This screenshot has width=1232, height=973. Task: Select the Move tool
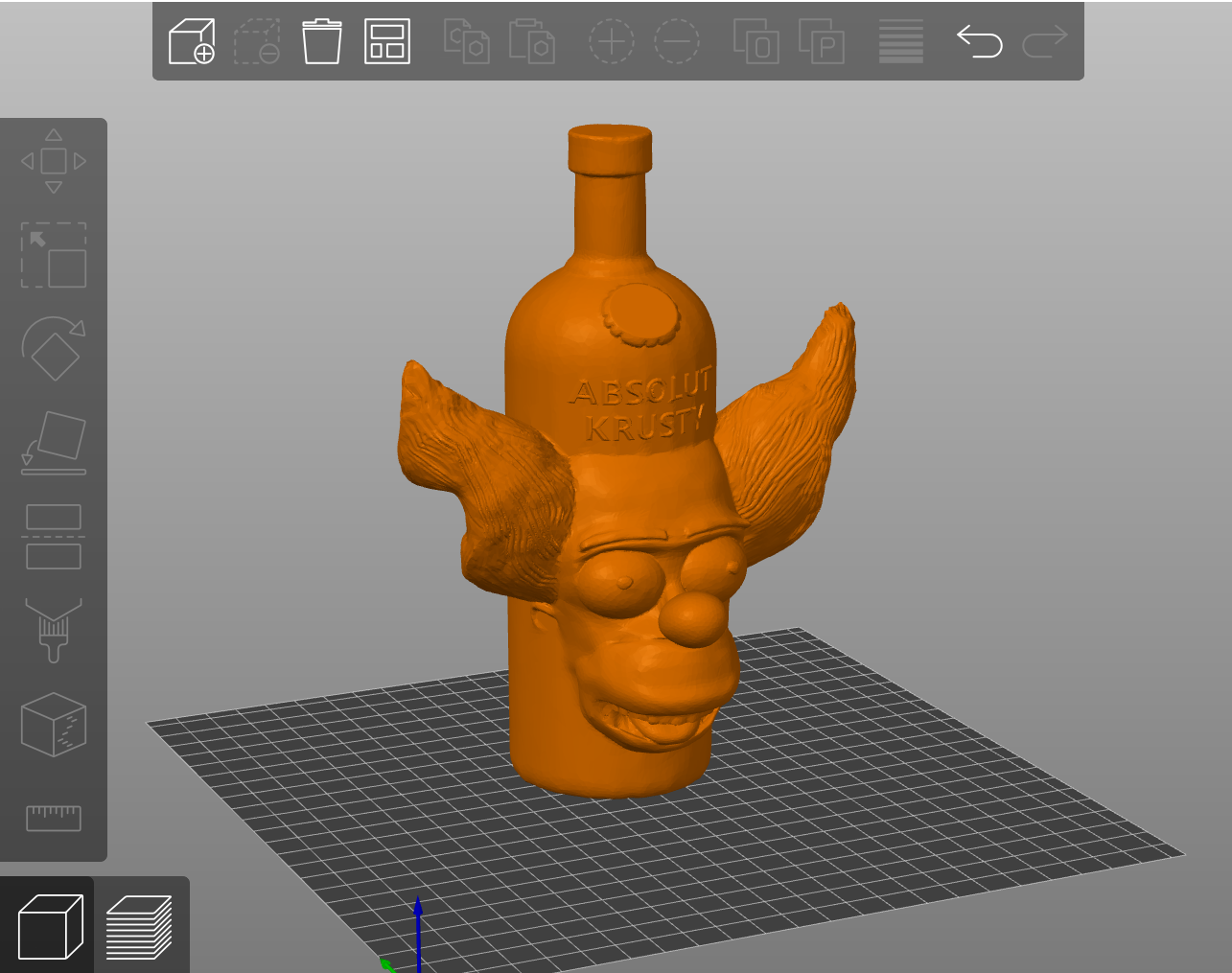pyautogui.click(x=54, y=161)
